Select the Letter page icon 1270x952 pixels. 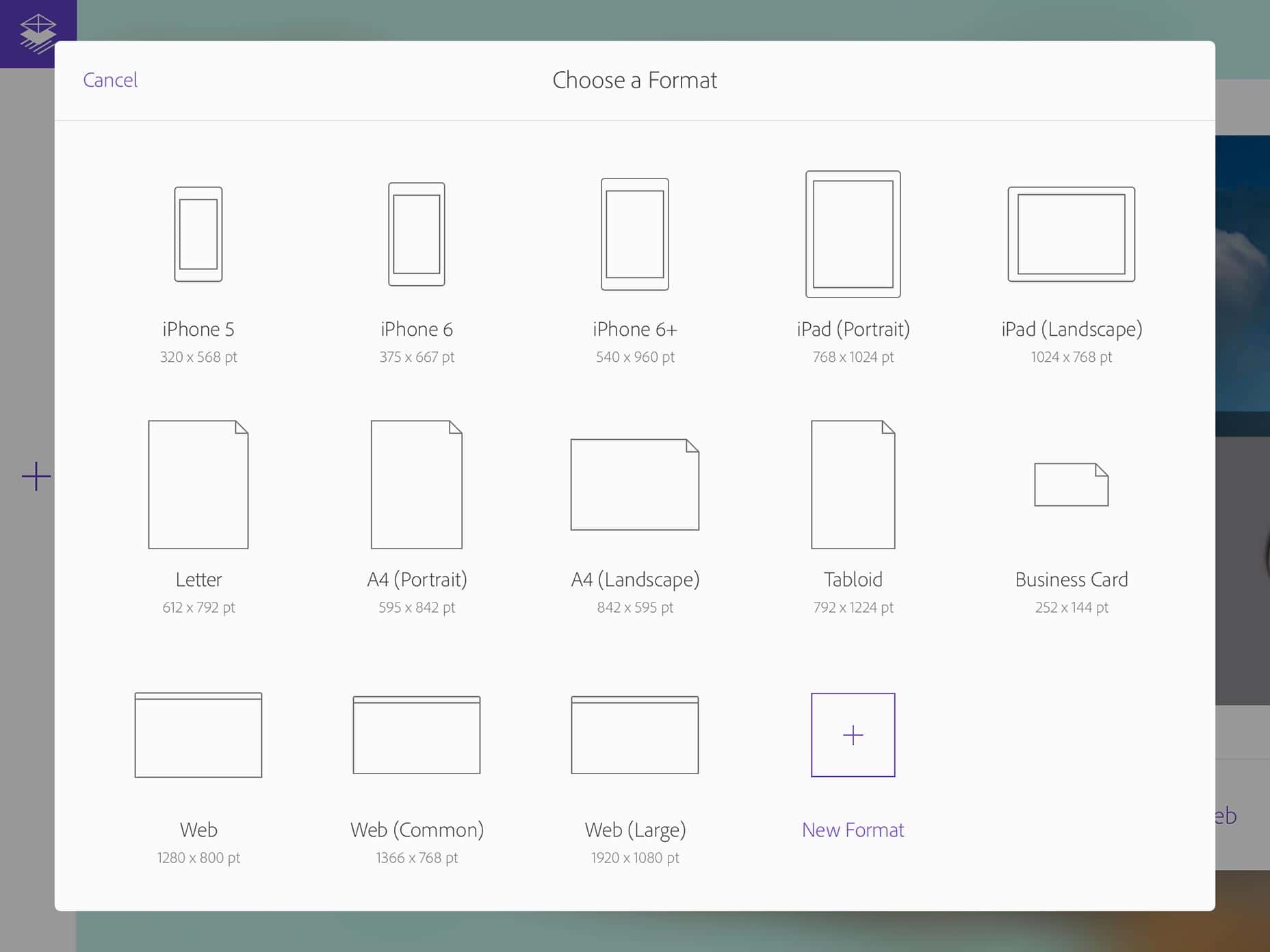pos(198,484)
